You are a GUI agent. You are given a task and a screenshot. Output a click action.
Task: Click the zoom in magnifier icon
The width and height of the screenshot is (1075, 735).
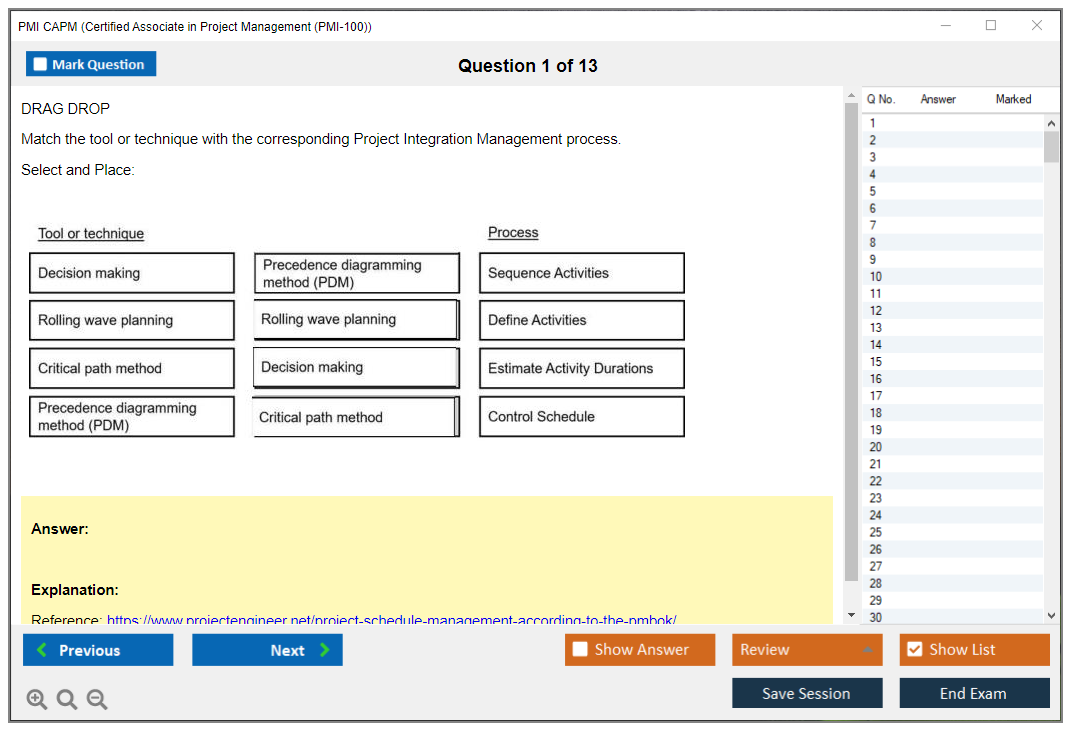pos(37,700)
